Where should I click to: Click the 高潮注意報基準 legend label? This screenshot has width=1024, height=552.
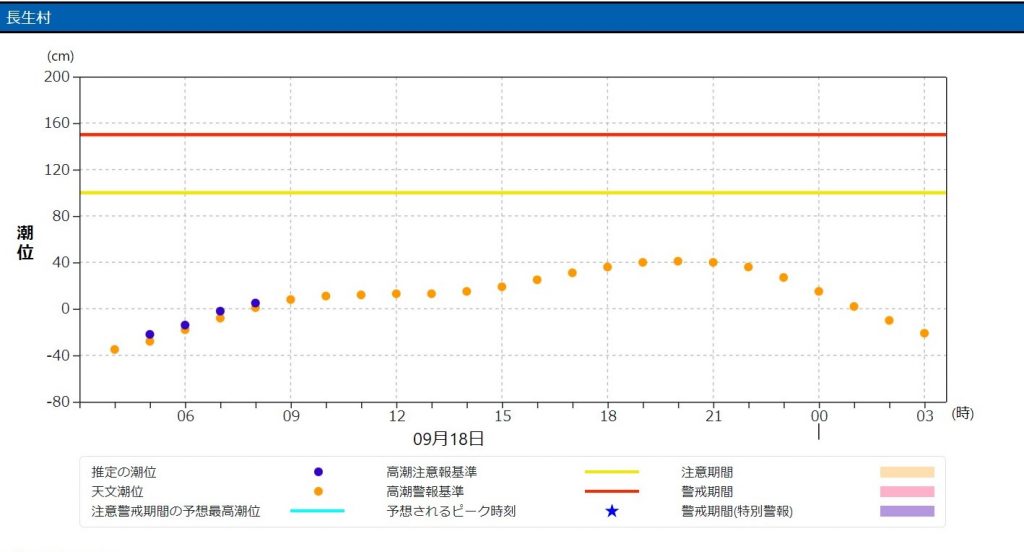click(432, 472)
